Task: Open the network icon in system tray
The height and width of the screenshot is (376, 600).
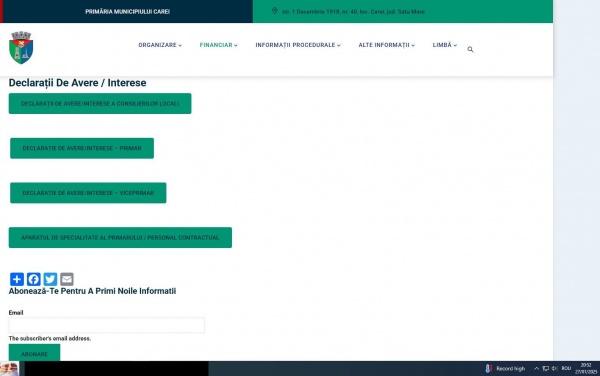Action: click(x=546, y=368)
